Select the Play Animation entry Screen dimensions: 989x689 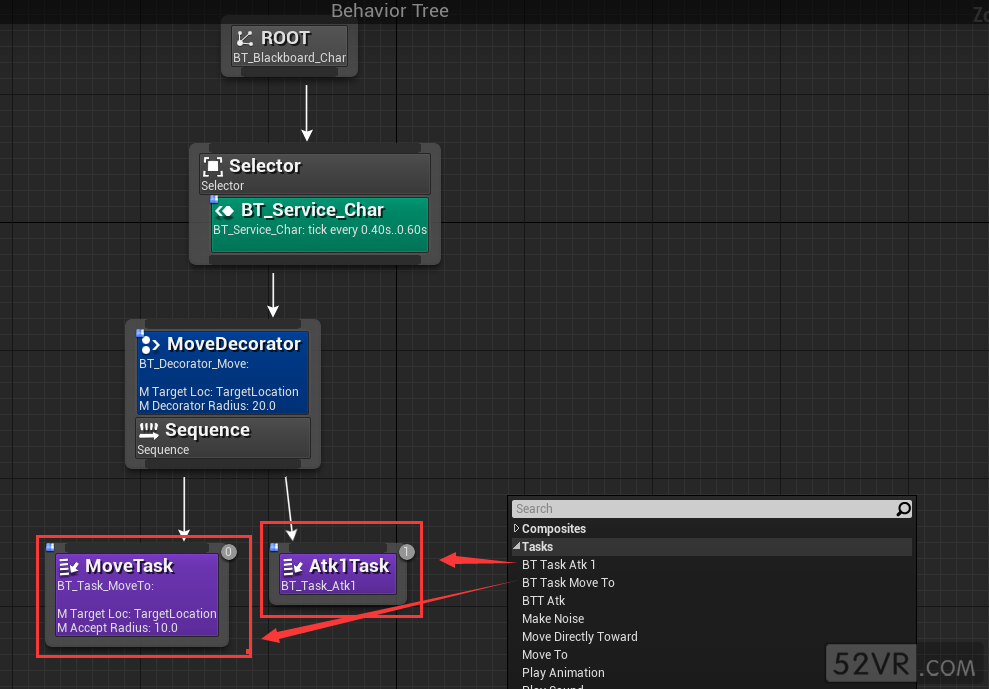pyautogui.click(x=563, y=673)
